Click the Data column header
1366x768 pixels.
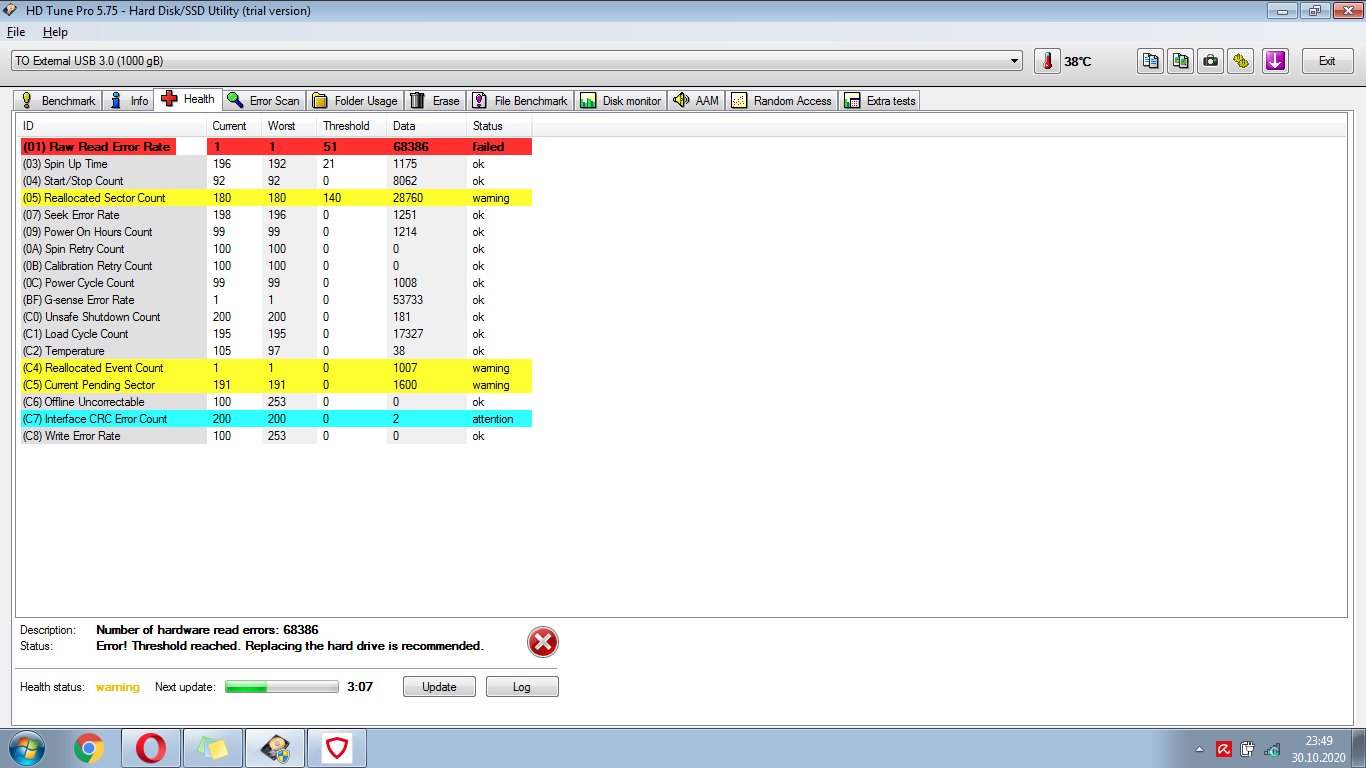427,126
